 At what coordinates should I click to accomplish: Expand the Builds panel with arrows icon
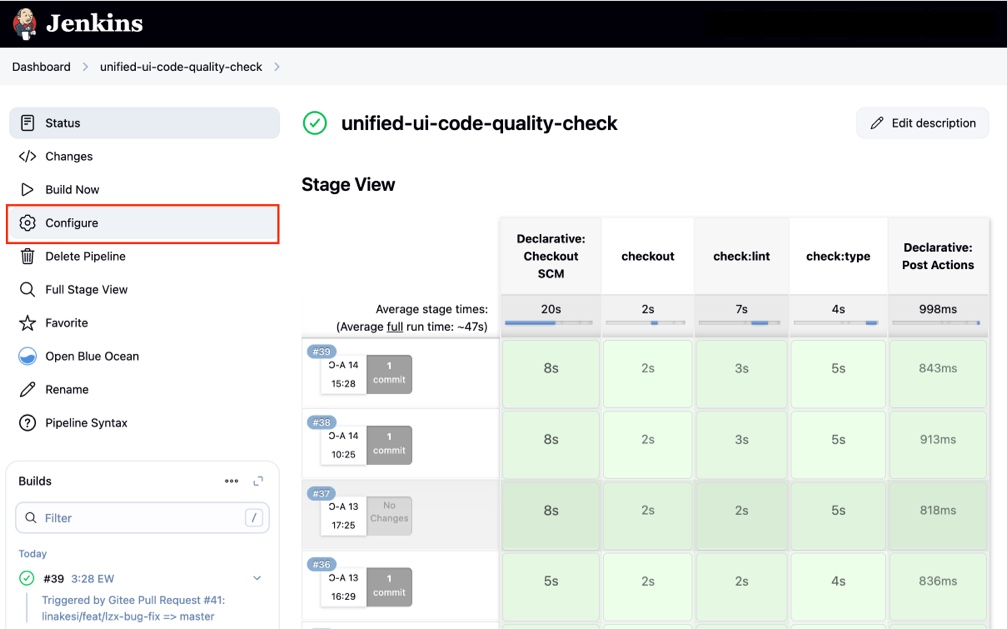pos(258,481)
